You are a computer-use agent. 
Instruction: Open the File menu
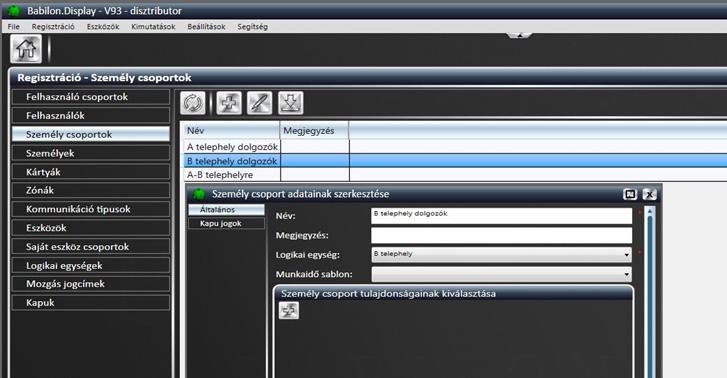(x=13, y=27)
